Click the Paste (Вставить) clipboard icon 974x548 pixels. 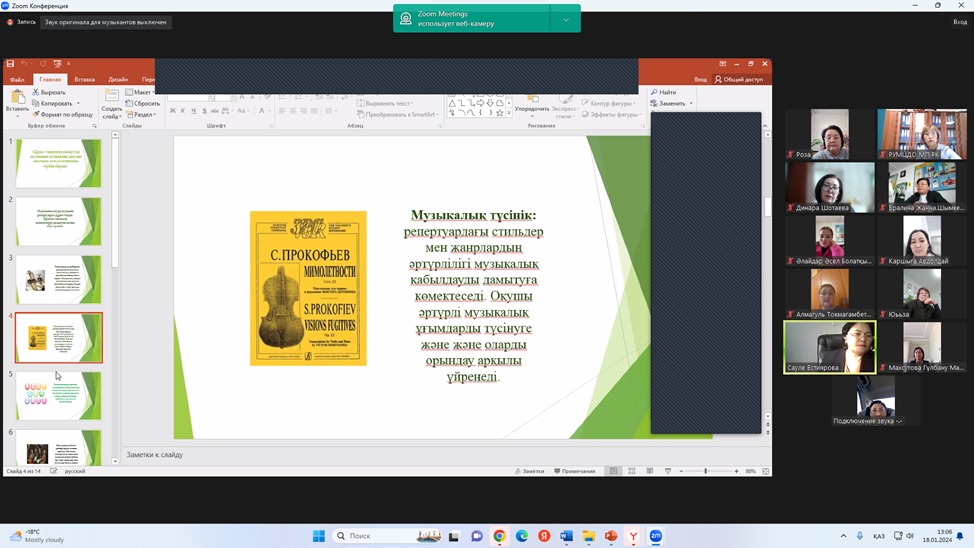18,98
